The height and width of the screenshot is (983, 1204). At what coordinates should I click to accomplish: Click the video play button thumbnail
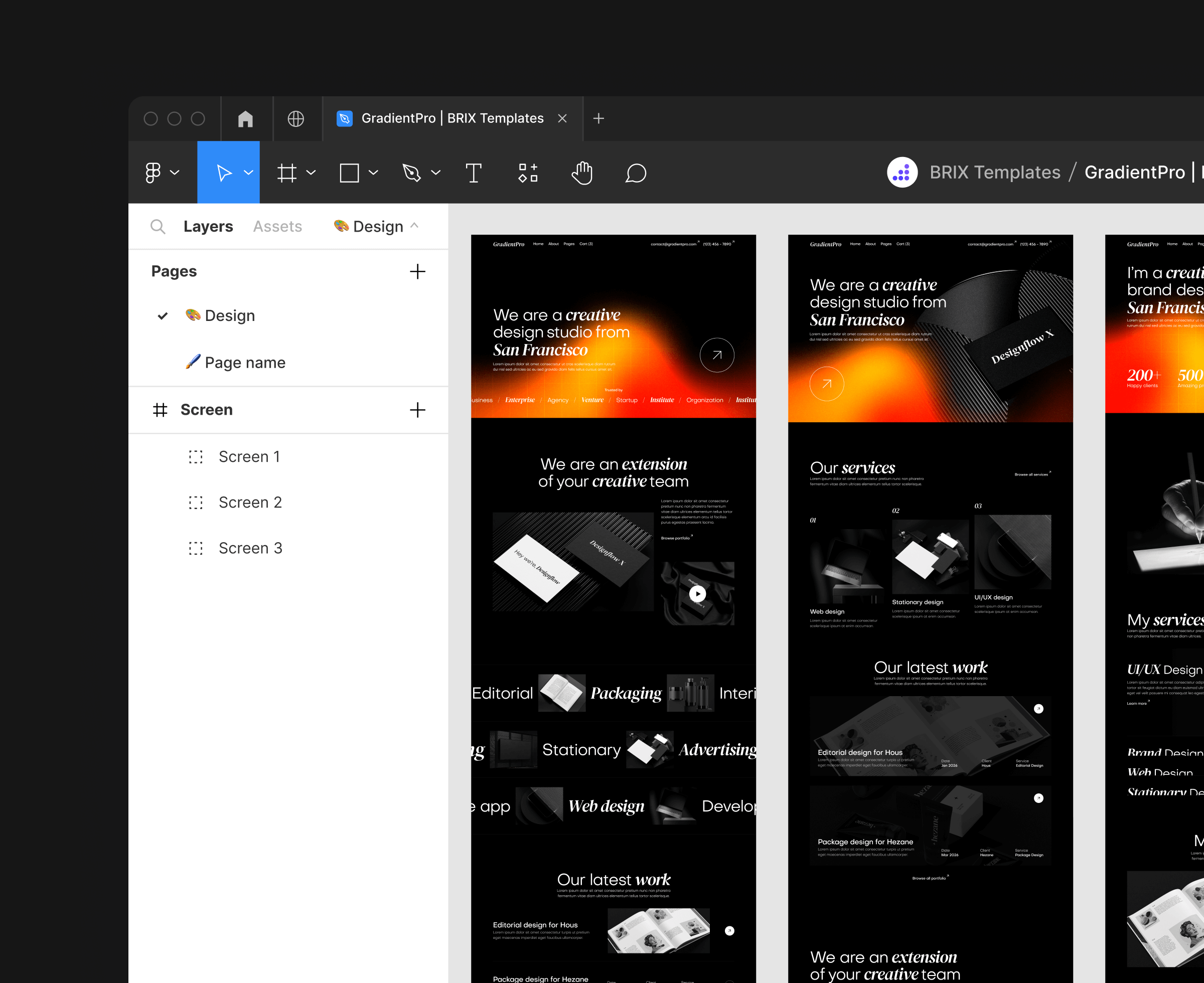(697, 593)
